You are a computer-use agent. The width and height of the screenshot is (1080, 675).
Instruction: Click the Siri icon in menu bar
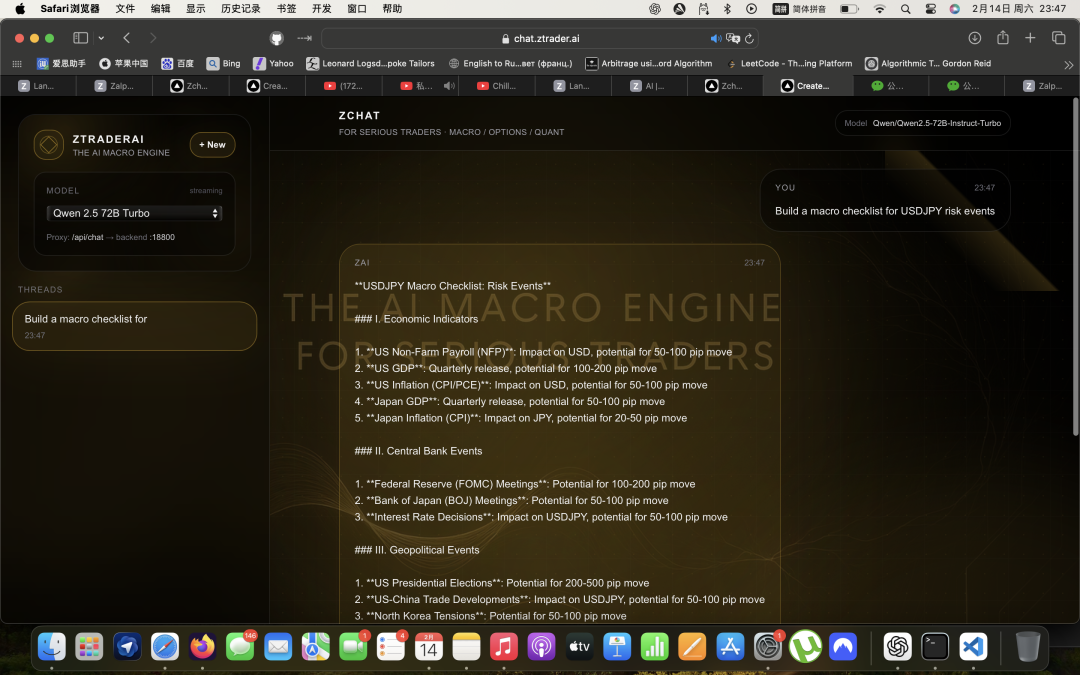[x=955, y=8]
